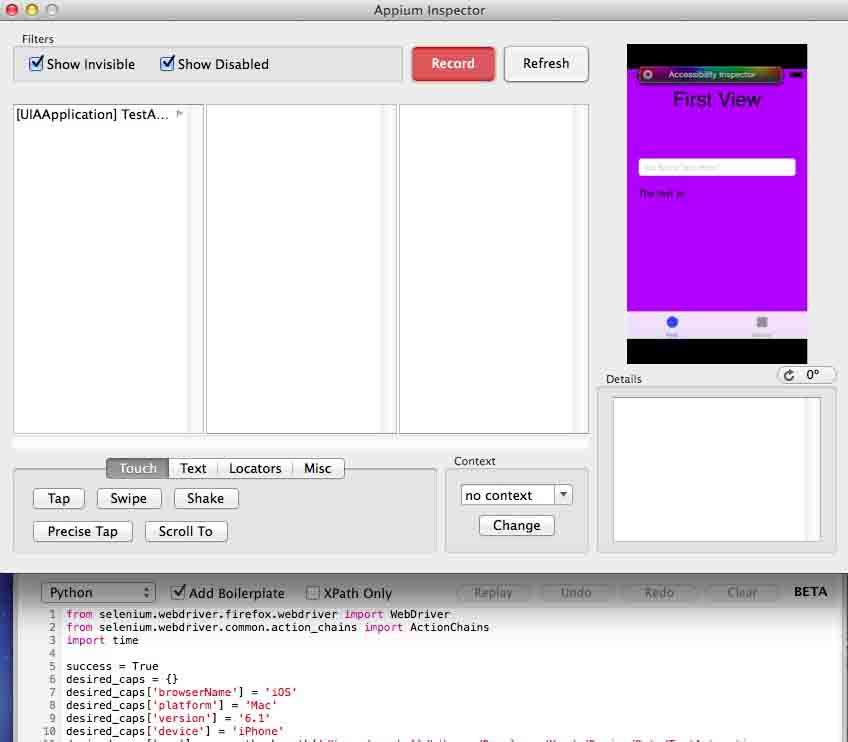
Task: Click the rotate 0° screenshot button
Action: coord(806,375)
